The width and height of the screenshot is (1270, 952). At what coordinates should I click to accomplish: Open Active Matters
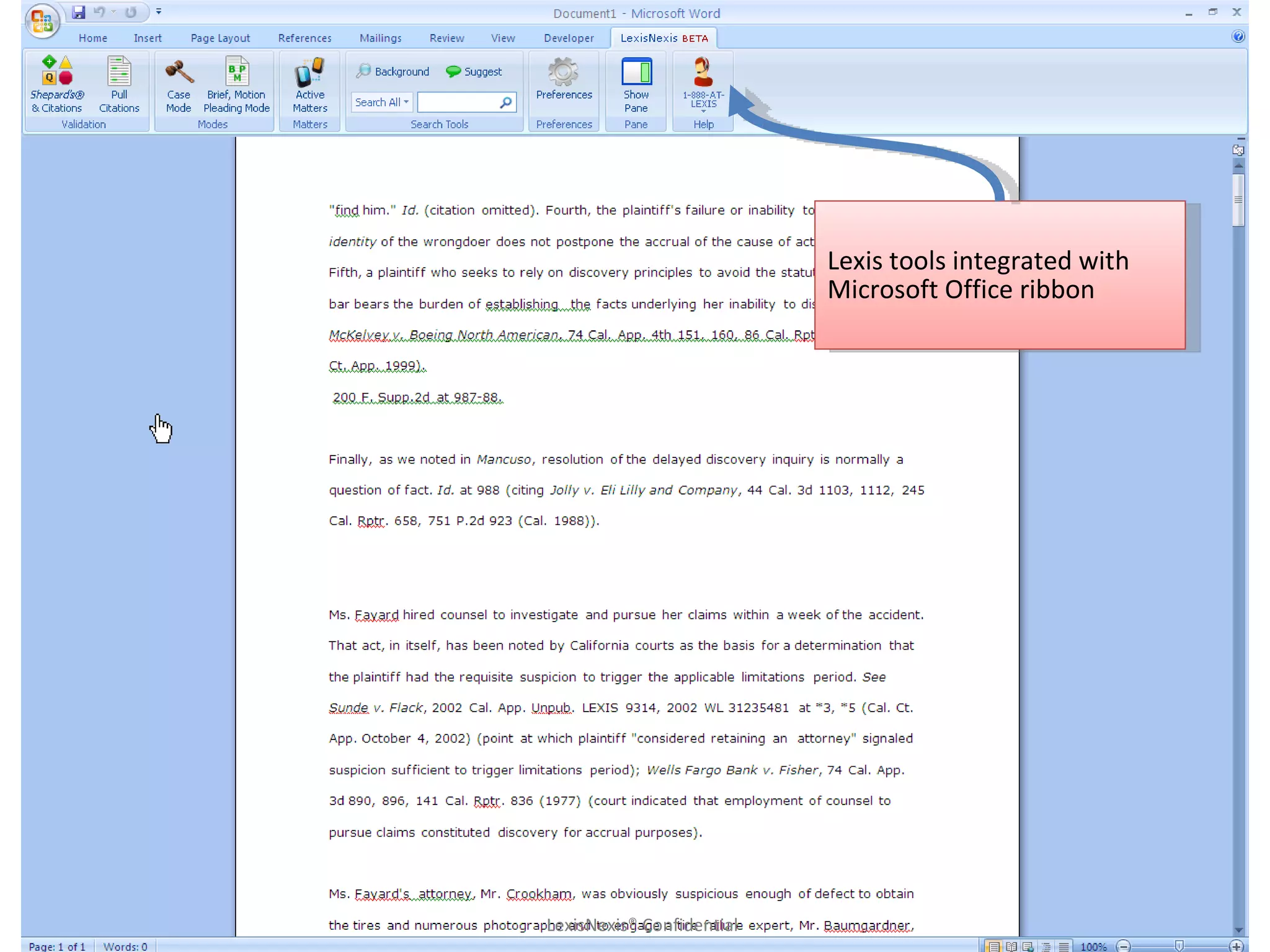point(310,84)
